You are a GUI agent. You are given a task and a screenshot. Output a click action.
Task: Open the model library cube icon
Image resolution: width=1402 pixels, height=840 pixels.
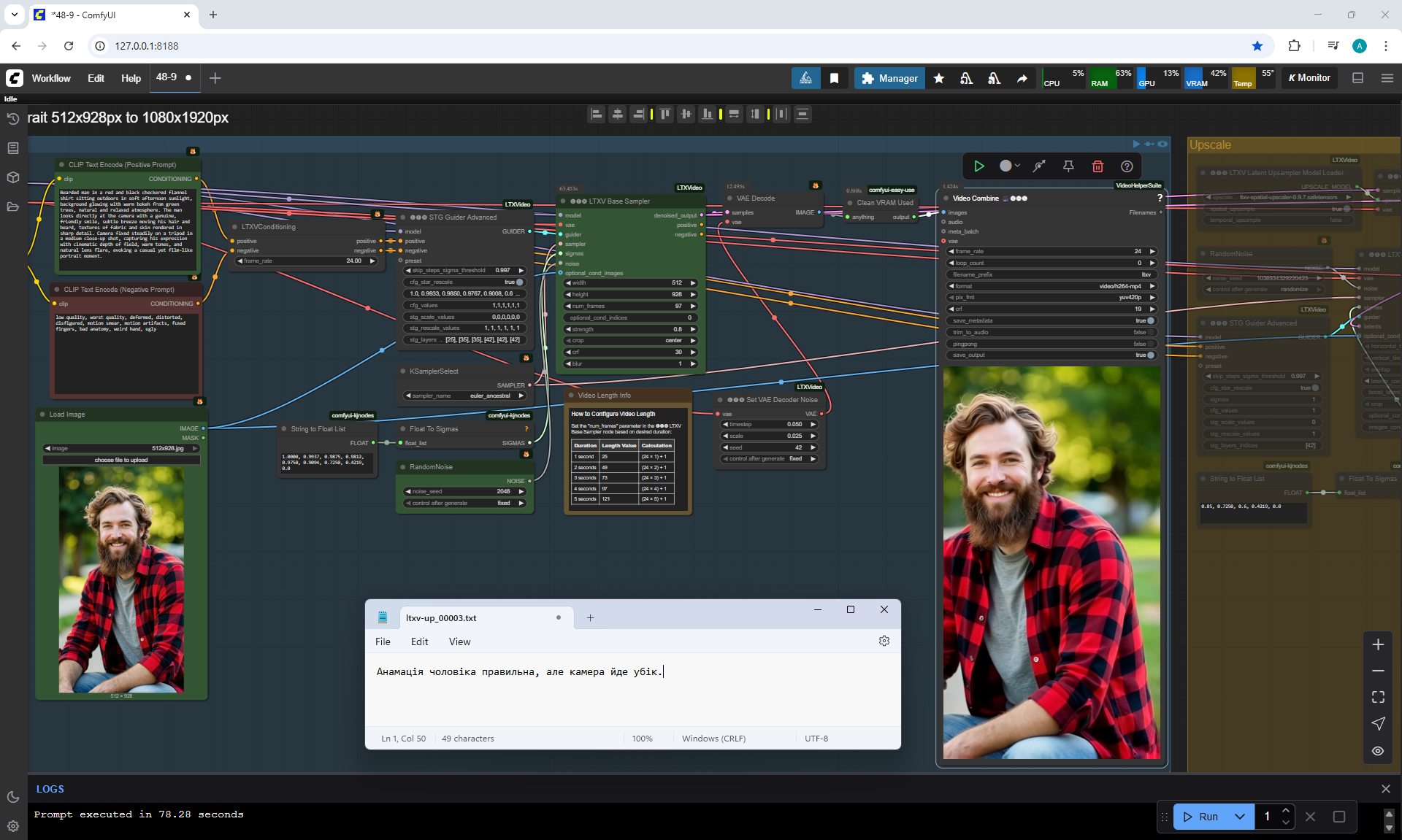pos(12,177)
